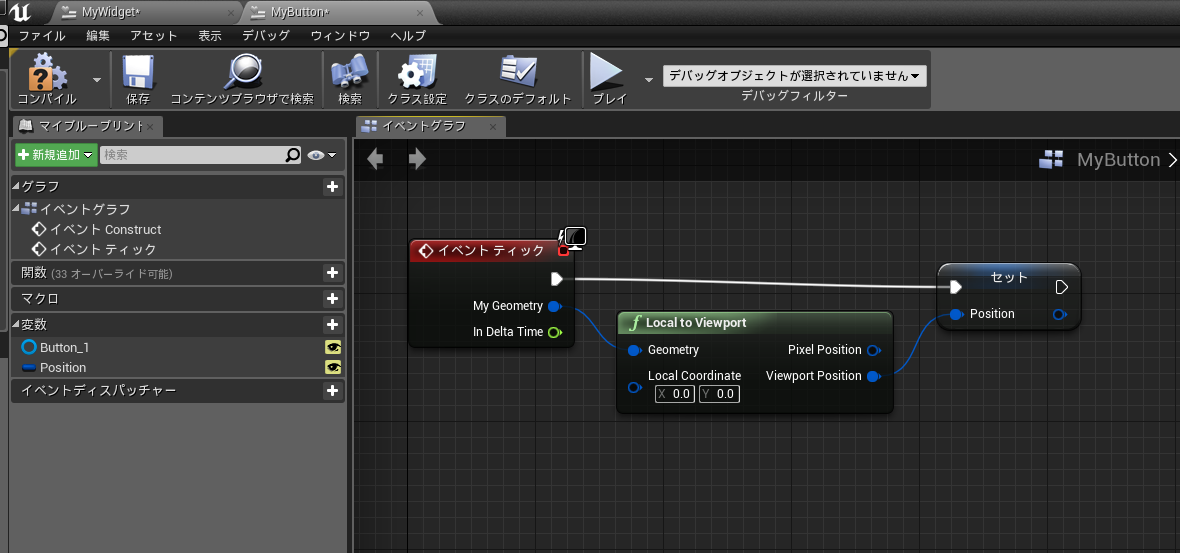Open the Window (ウィンドウ) menu

(340, 36)
